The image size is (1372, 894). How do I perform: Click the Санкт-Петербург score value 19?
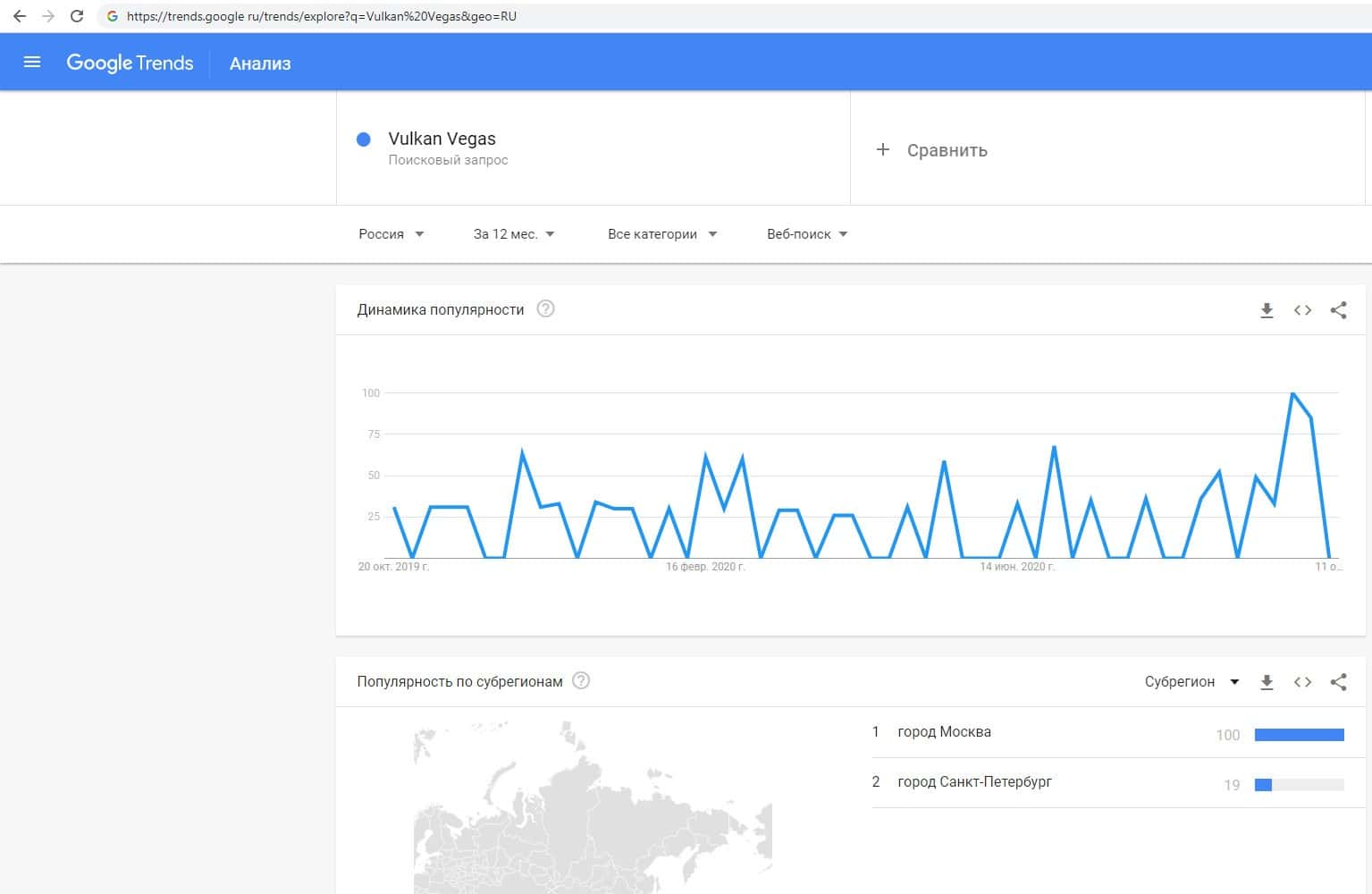(x=1232, y=785)
